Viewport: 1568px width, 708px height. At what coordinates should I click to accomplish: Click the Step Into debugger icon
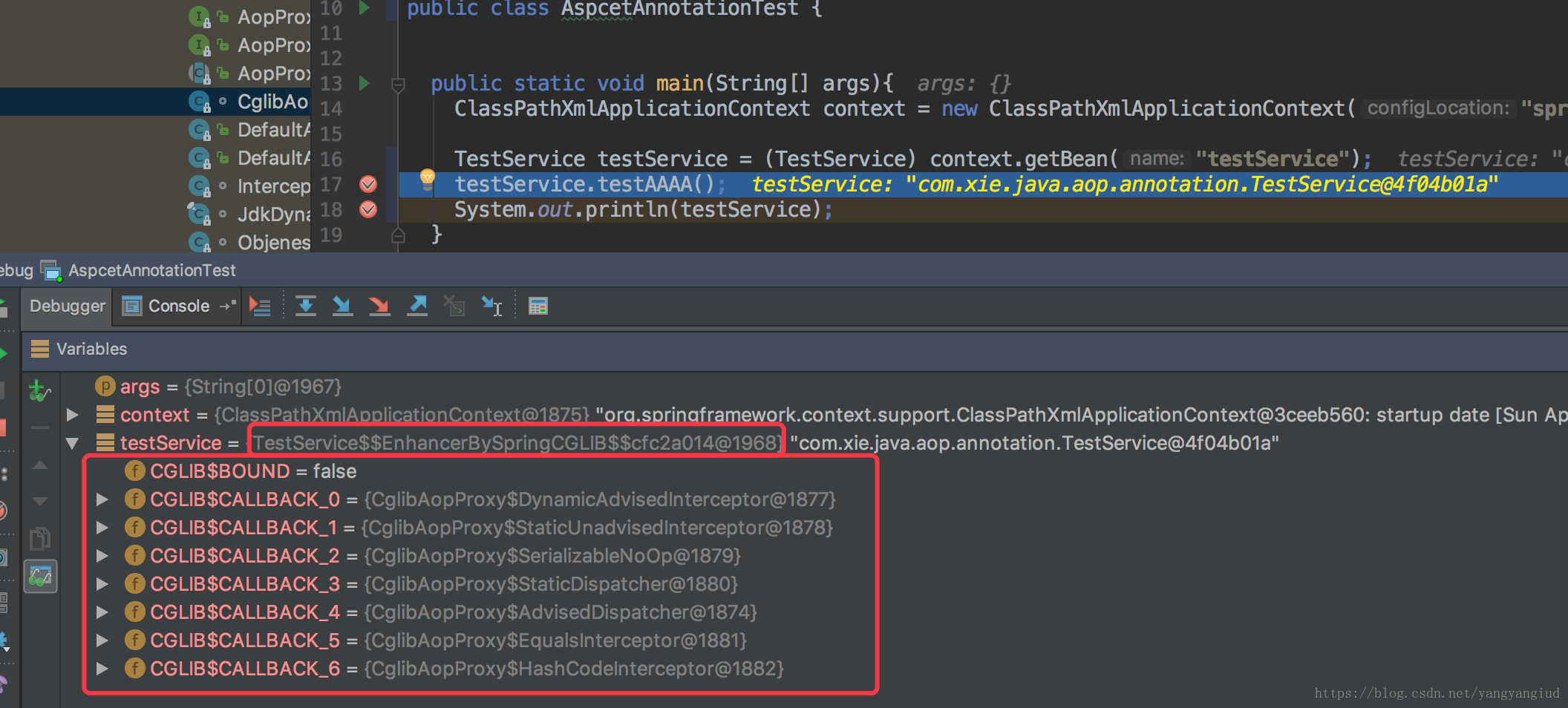pyautogui.click(x=342, y=306)
